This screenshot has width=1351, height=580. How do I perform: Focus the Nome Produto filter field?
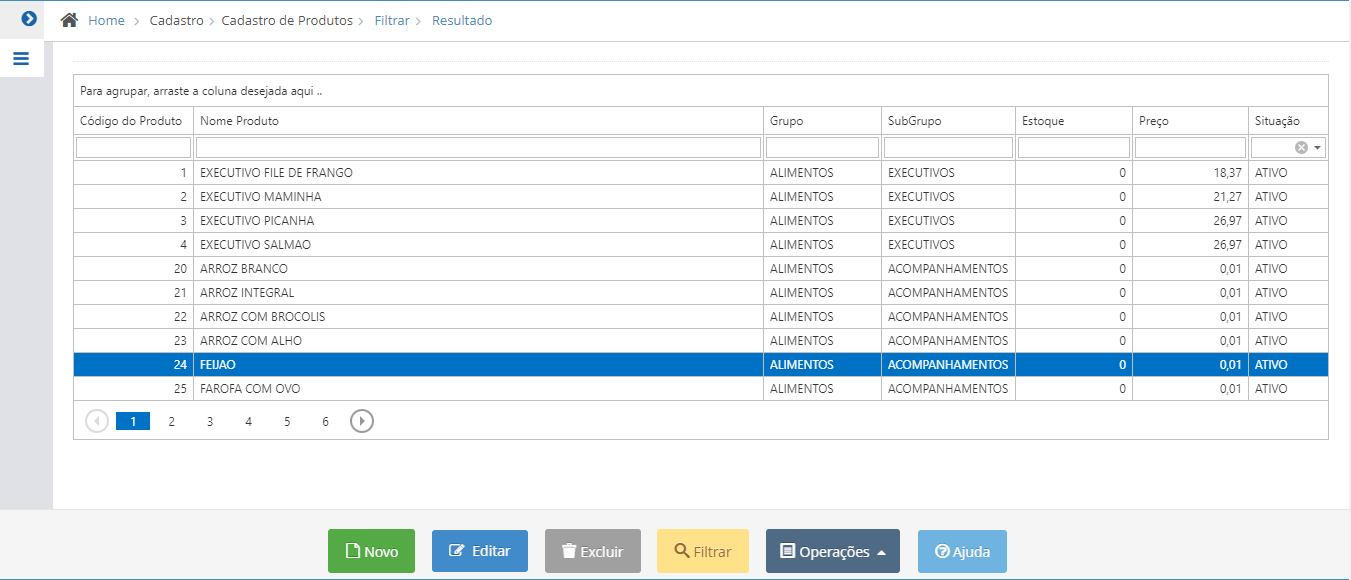pos(478,148)
